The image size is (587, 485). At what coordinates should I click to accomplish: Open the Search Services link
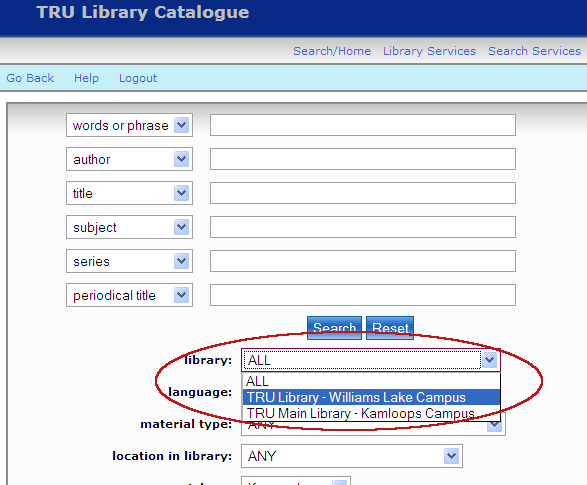534,51
